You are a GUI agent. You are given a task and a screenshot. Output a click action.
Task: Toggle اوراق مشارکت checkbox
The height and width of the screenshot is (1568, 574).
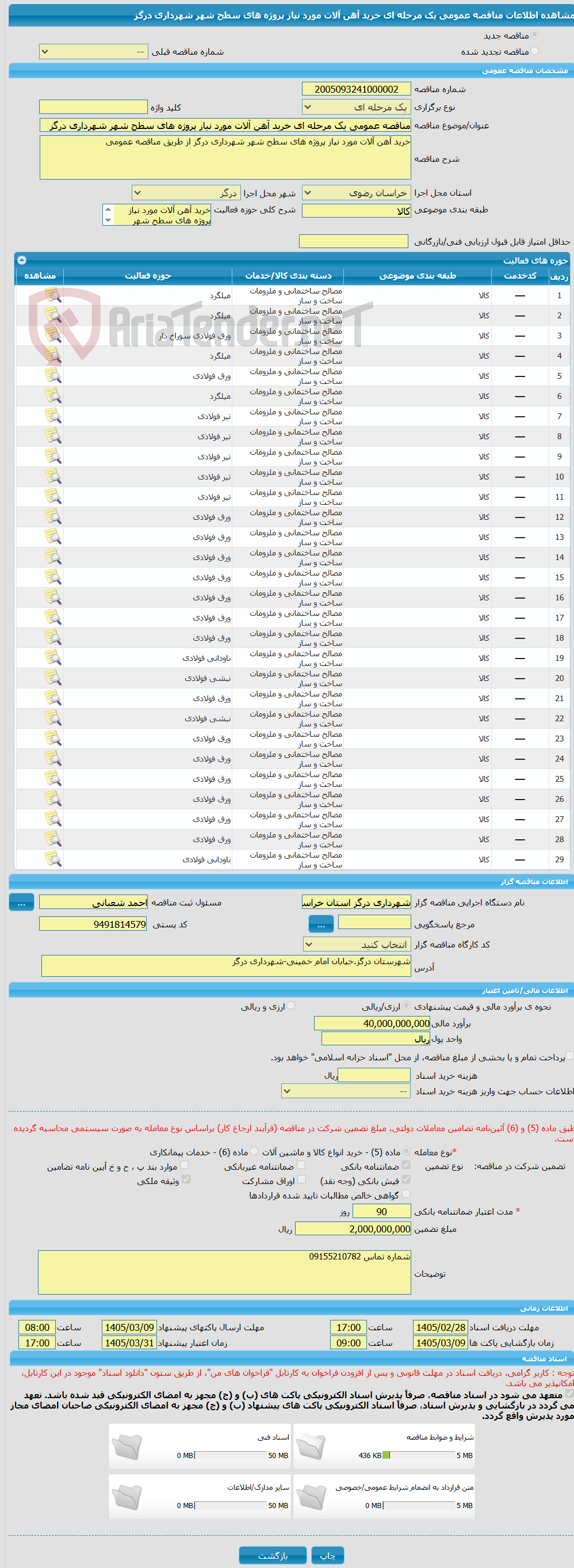click(x=301, y=1179)
